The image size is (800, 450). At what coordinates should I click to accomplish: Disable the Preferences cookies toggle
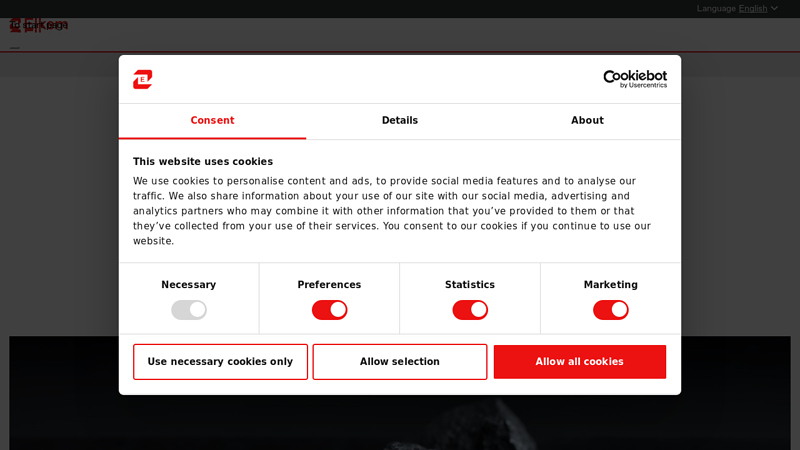click(330, 310)
